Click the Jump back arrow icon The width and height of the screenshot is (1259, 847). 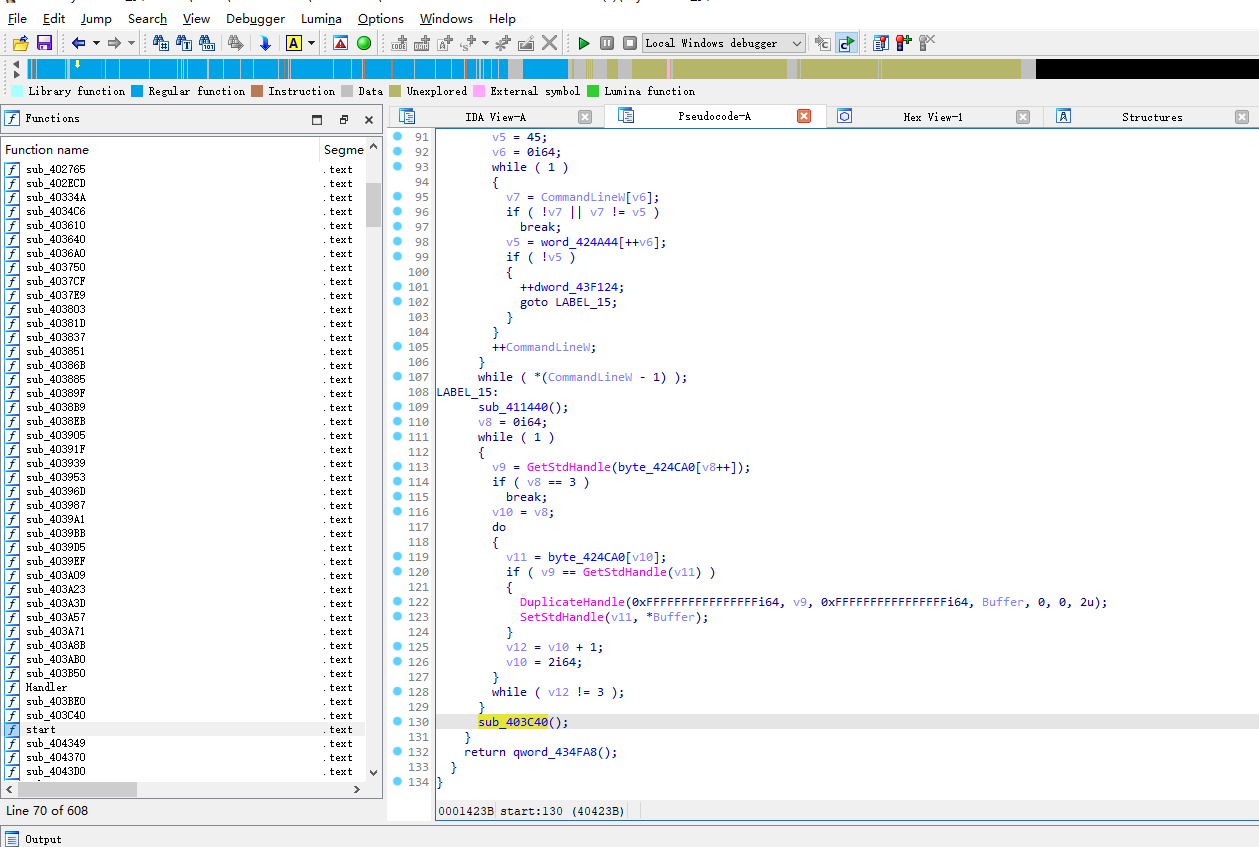[78, 43]
